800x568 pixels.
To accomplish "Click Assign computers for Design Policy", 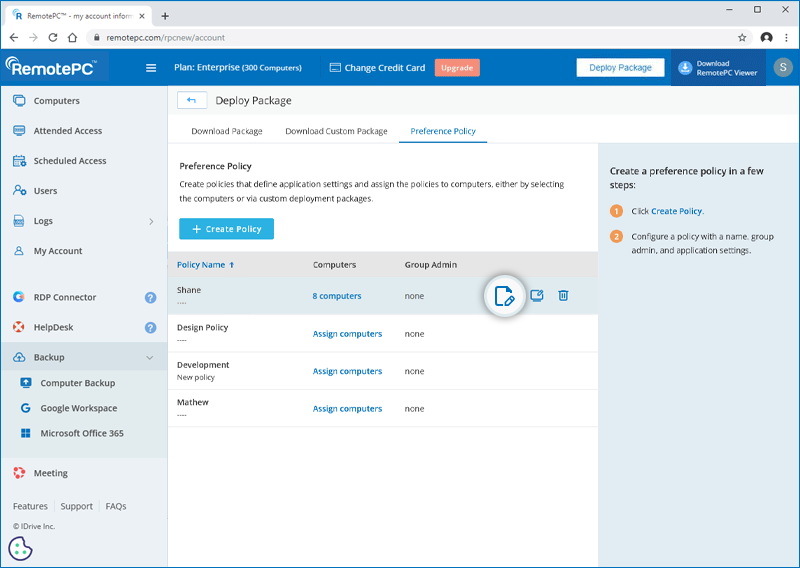I will pyautogui.click(x=347, y=334).
